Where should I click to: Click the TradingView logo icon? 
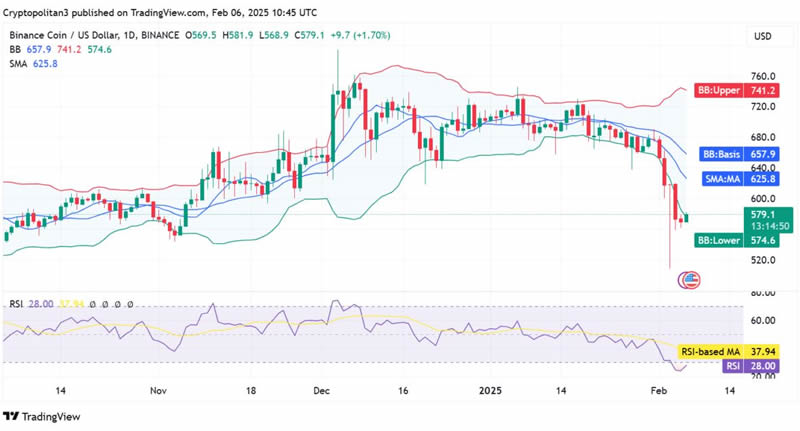point(11,416)
